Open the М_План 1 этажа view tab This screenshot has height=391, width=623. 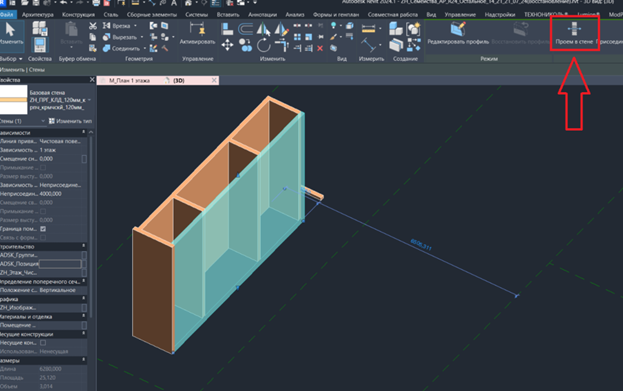tap(130, 80)
